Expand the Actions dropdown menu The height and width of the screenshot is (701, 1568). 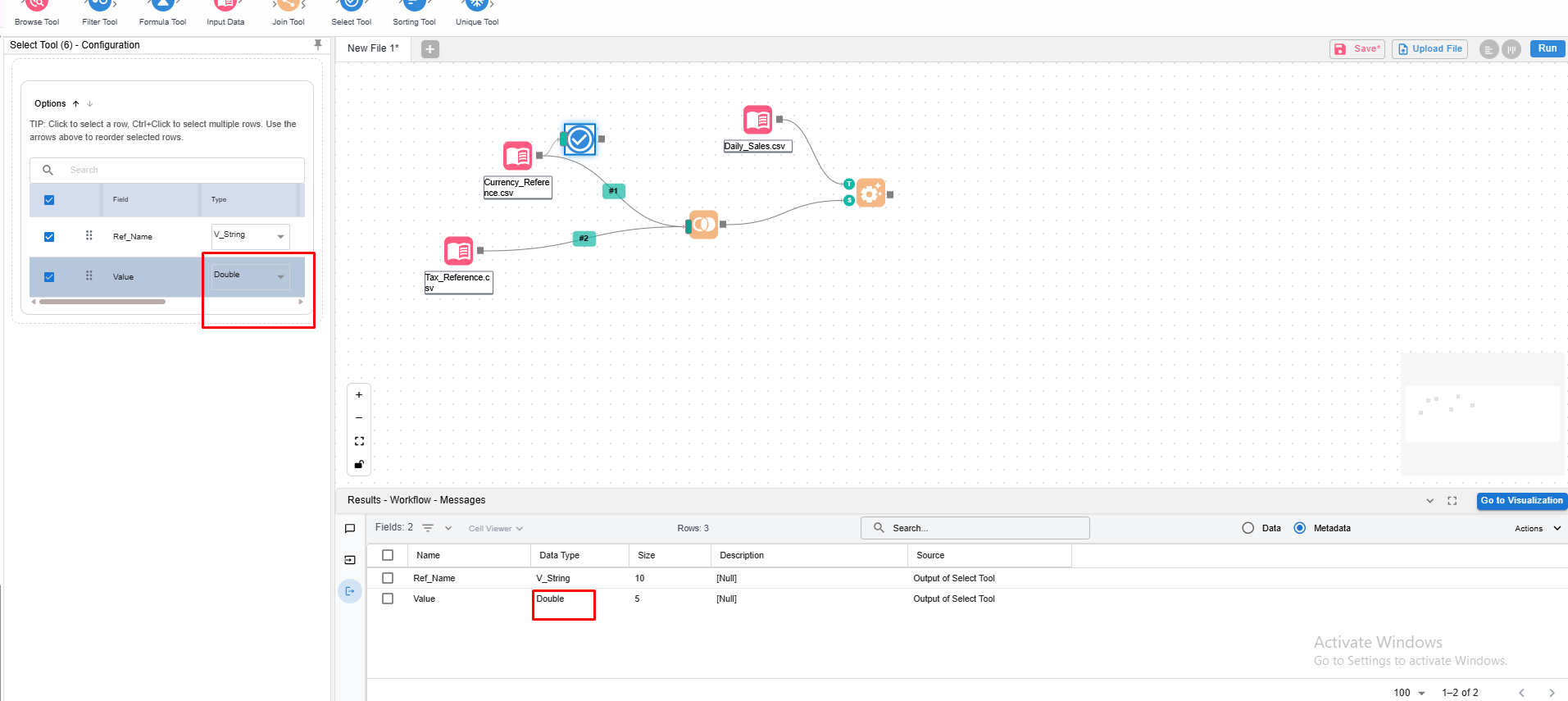pos(1537,529)
